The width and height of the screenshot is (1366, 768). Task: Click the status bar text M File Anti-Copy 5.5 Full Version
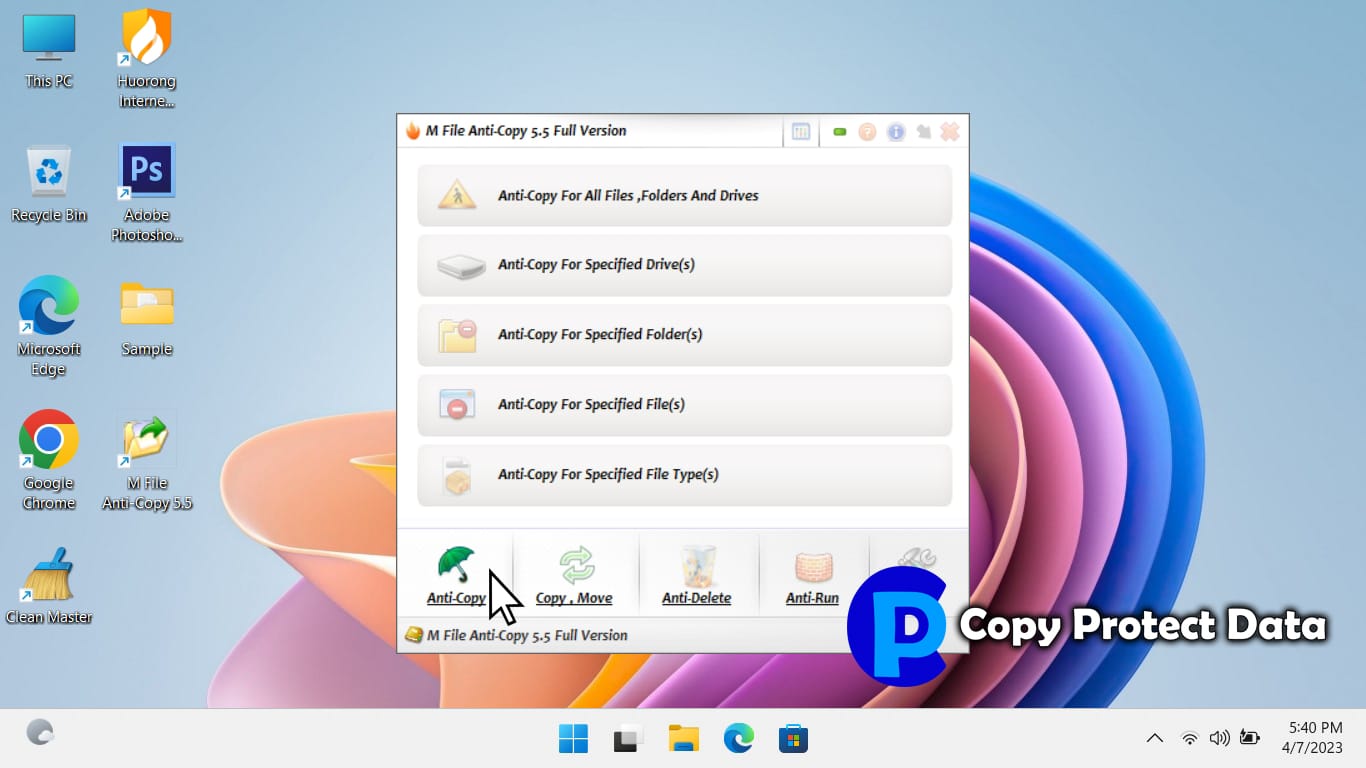527,635
